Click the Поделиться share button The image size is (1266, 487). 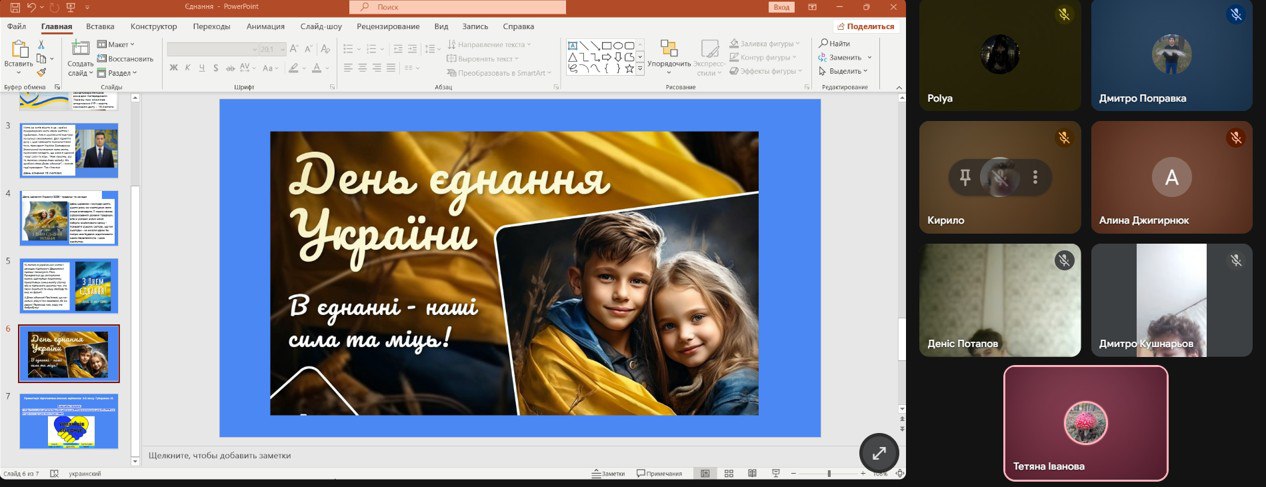click(866, 26)
